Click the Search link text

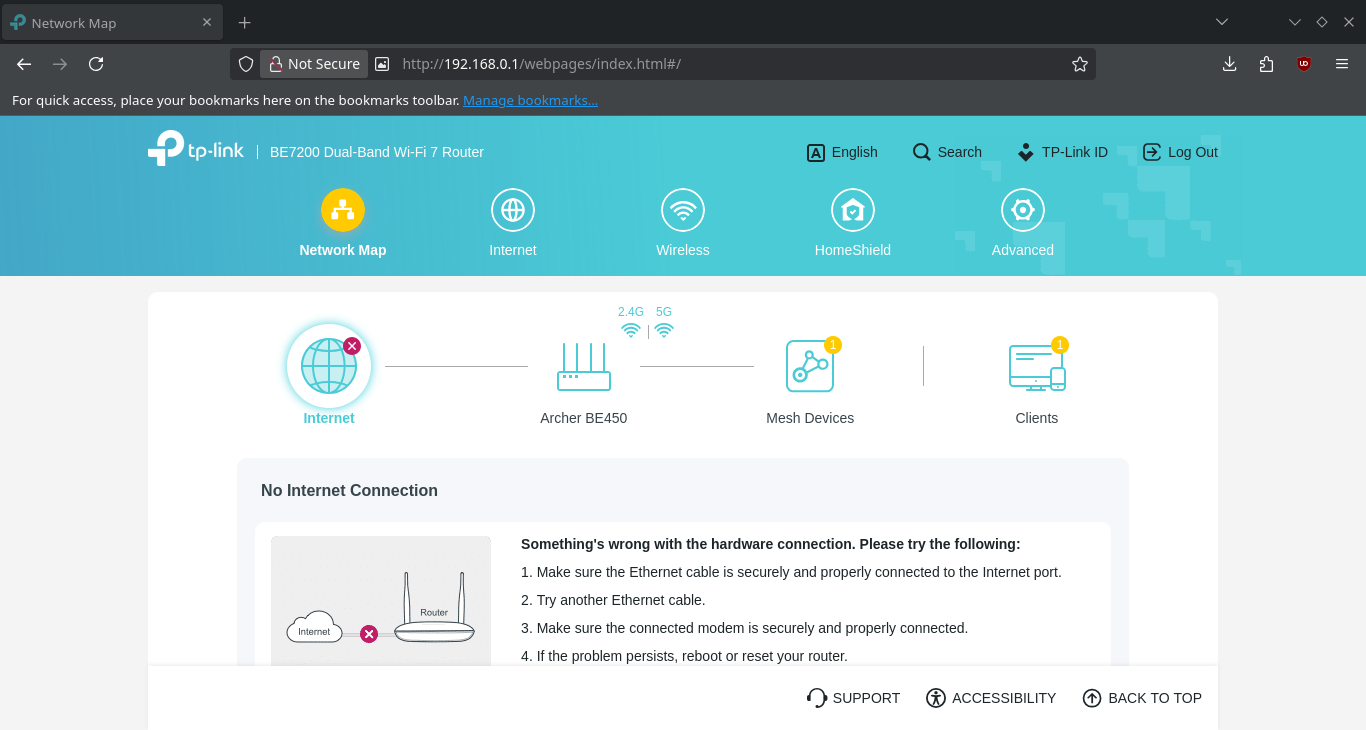(960, 152)
